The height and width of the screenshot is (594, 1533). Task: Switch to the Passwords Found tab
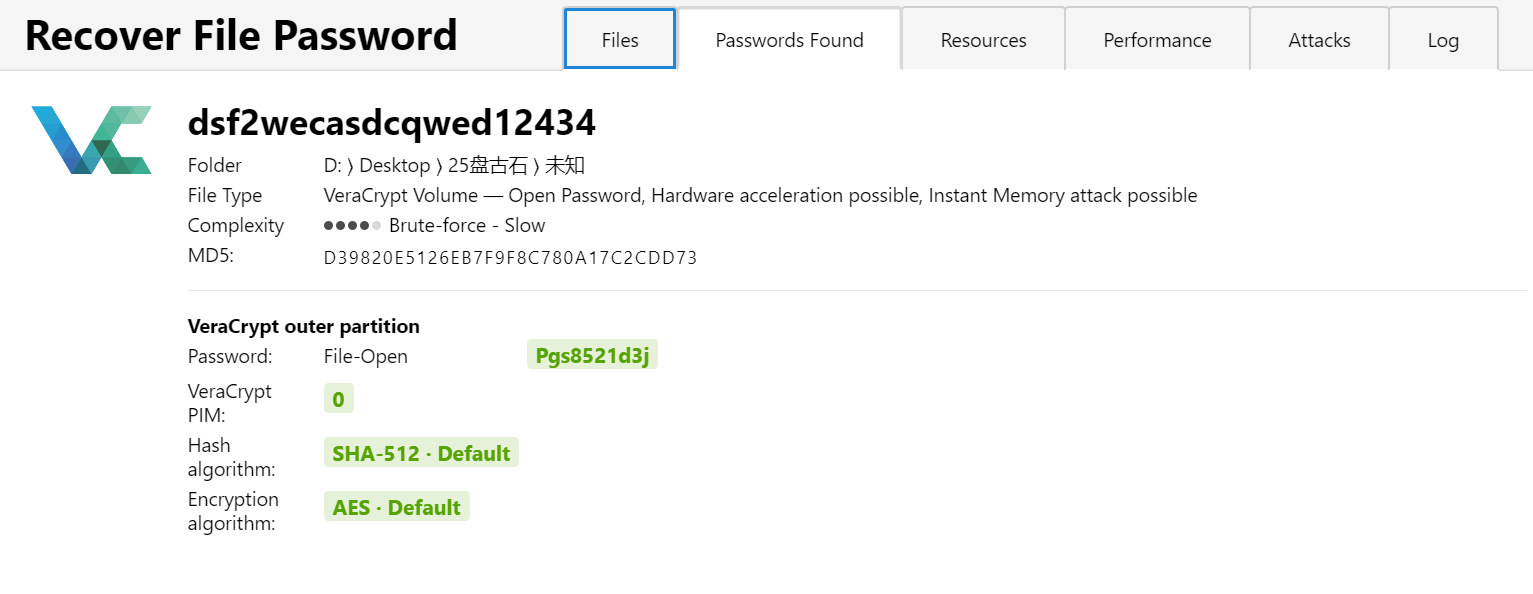click(789, 39)
